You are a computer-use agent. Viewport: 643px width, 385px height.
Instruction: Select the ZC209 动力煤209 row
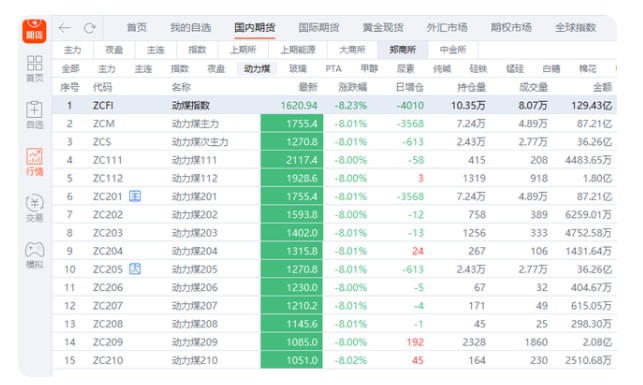point(334,342)
